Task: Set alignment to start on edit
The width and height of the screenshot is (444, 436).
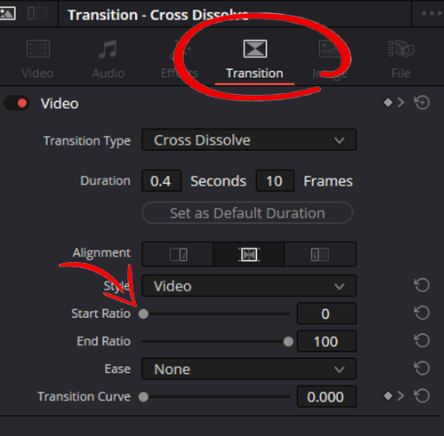Action: click(320, 255)
